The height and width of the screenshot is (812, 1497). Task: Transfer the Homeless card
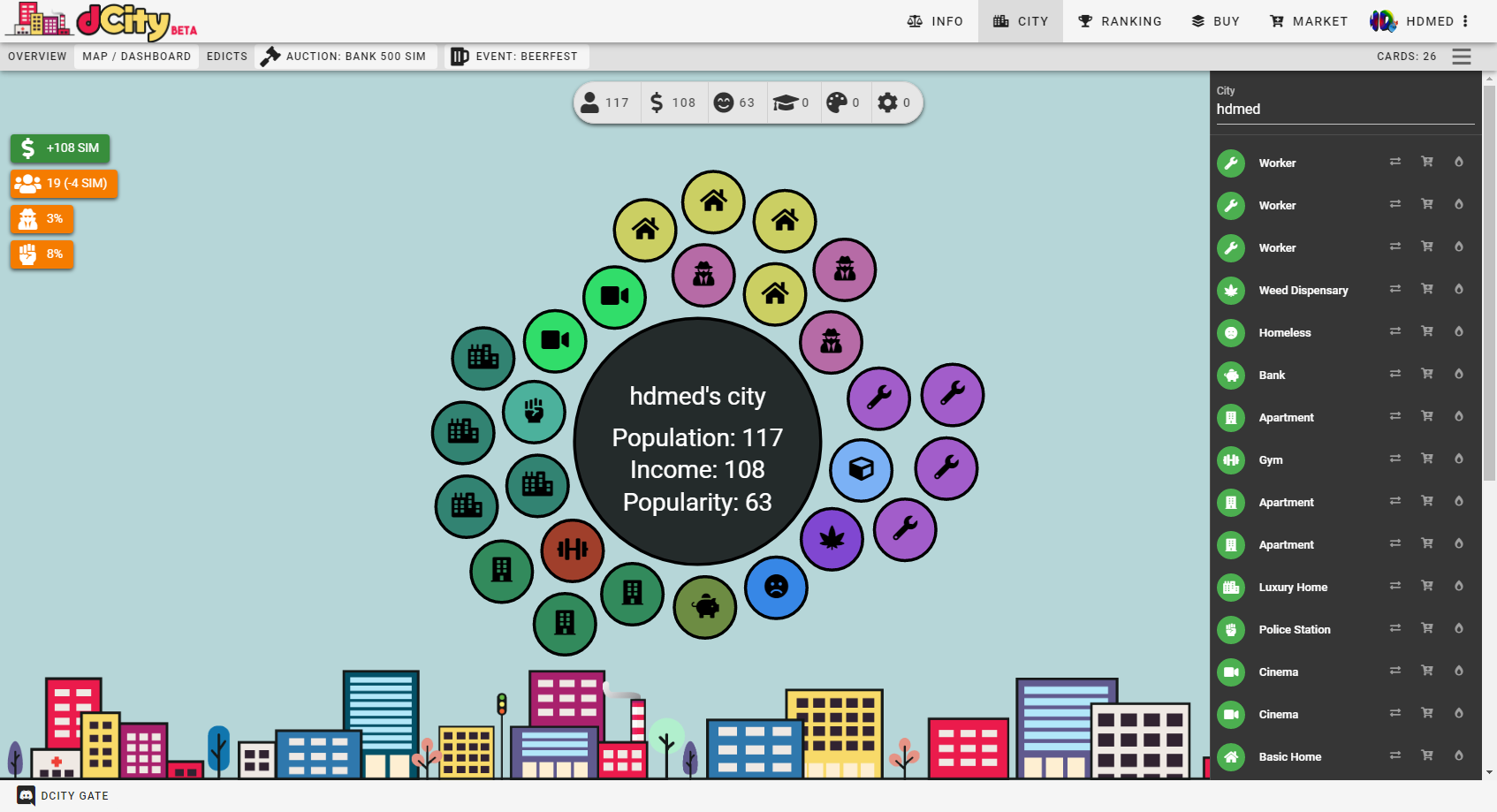coord(1395,331)
